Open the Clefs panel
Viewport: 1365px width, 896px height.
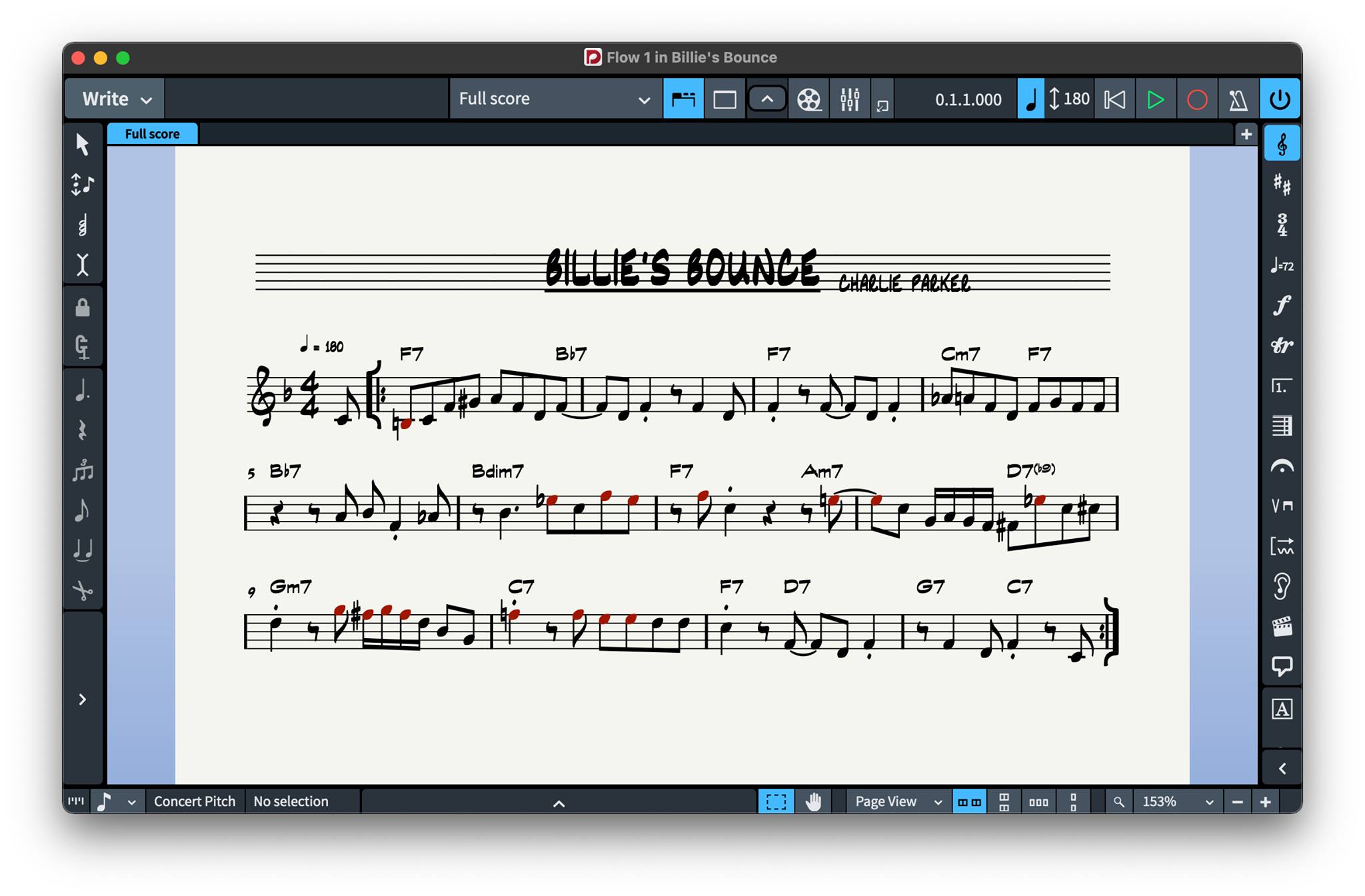[1282, 144]
